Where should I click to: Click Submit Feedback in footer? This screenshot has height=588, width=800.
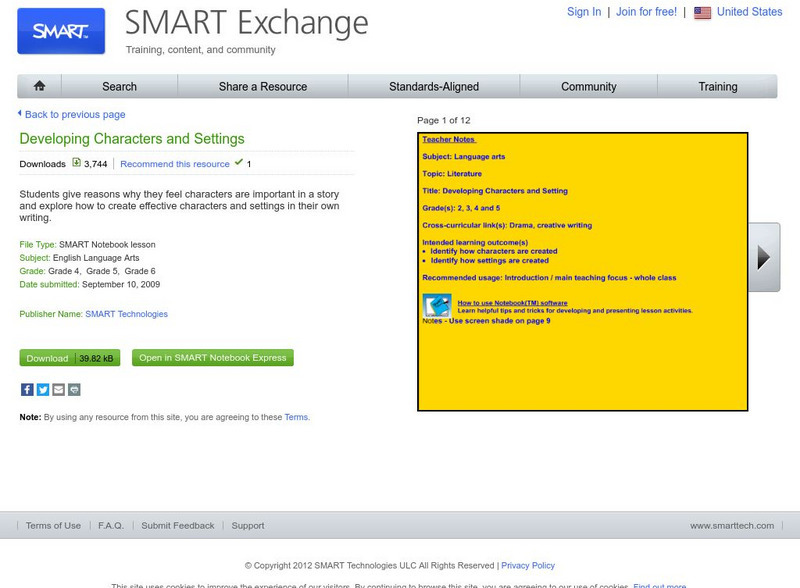point(178,525)
